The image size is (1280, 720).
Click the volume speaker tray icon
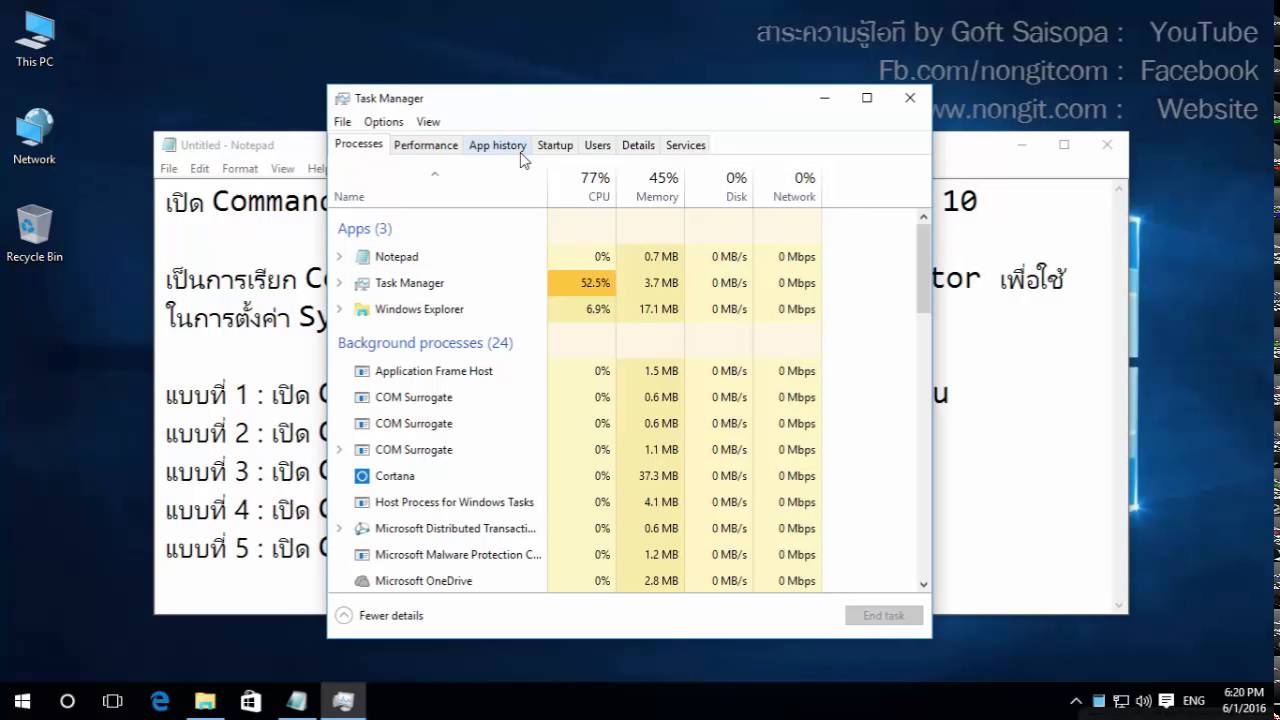tap(1143, 701)
